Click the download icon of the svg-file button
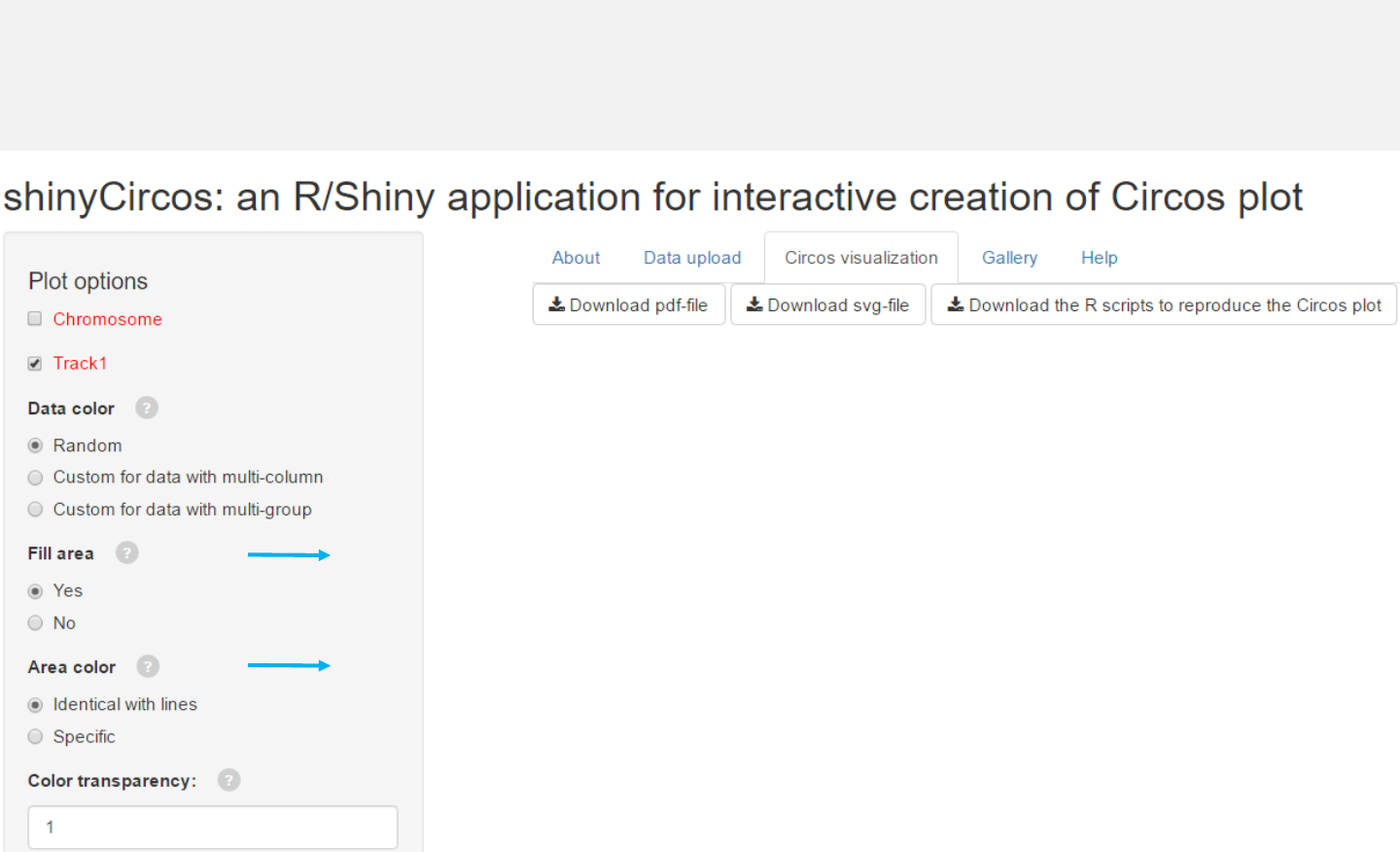The image size is (1400, 852). [754, 304]
